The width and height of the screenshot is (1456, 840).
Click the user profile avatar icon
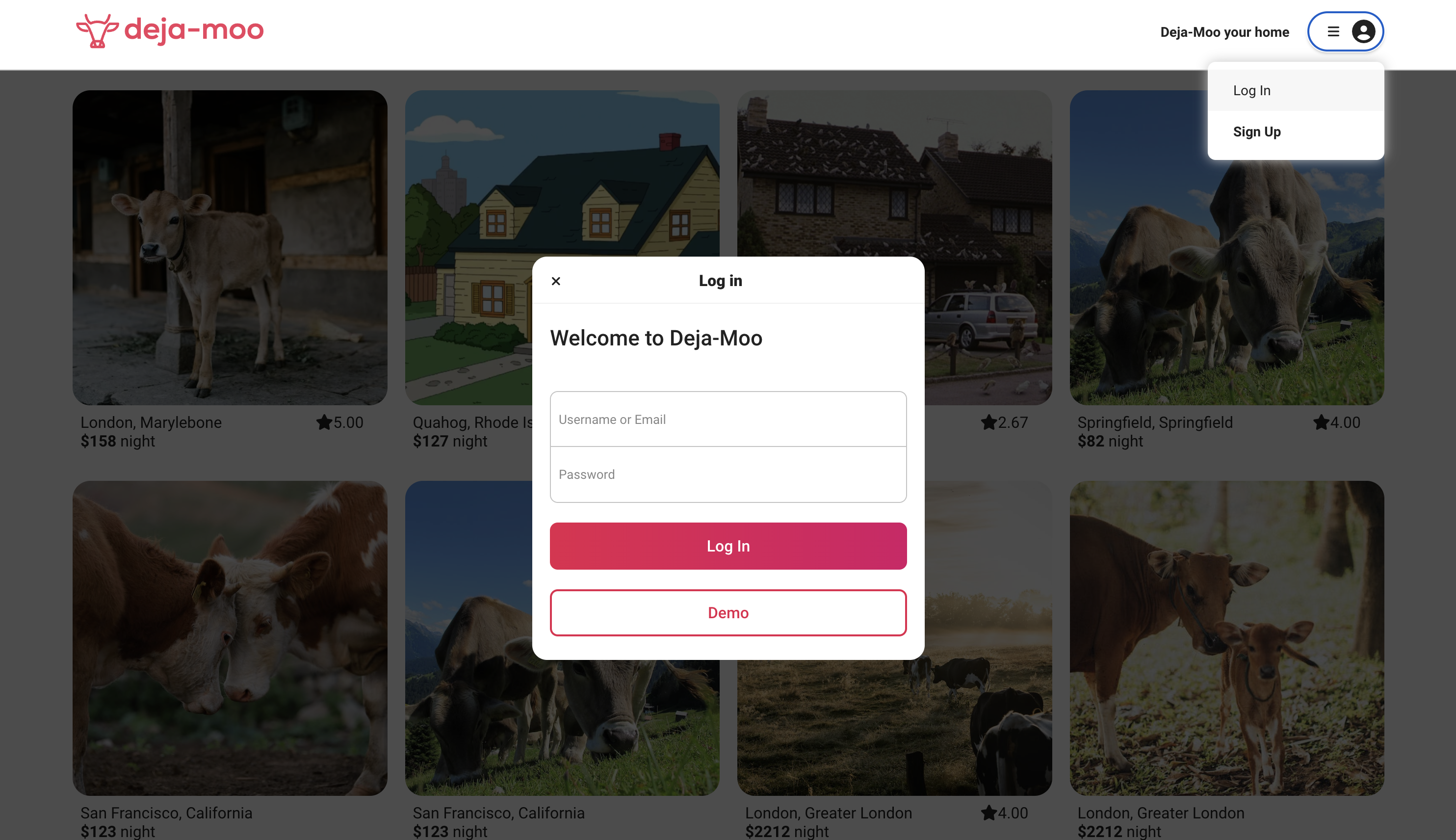coord(1363,32)
